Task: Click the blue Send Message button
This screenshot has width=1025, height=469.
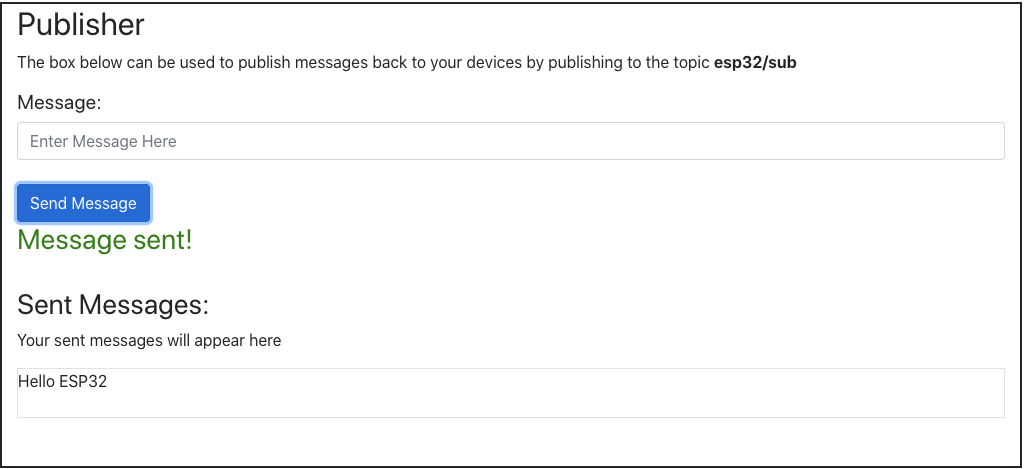Action: [84, 203]
